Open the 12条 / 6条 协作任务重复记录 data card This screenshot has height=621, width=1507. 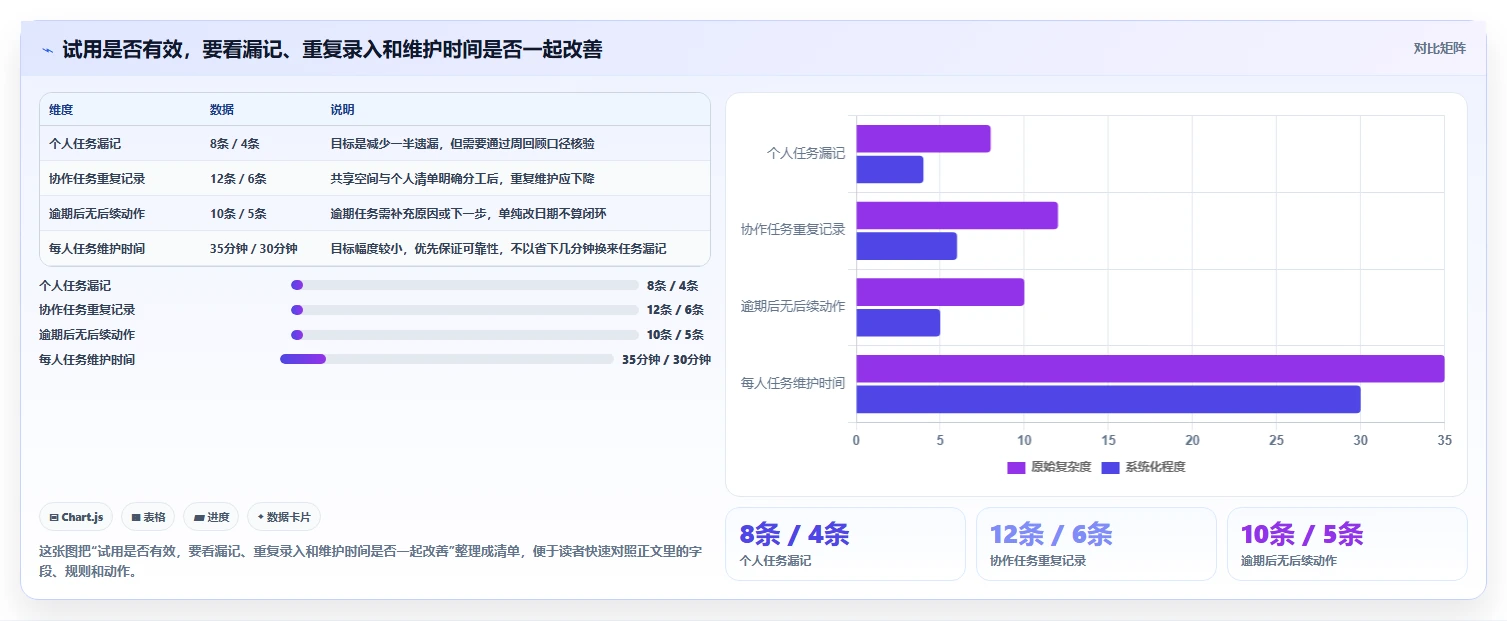[x=1096, y=544]
